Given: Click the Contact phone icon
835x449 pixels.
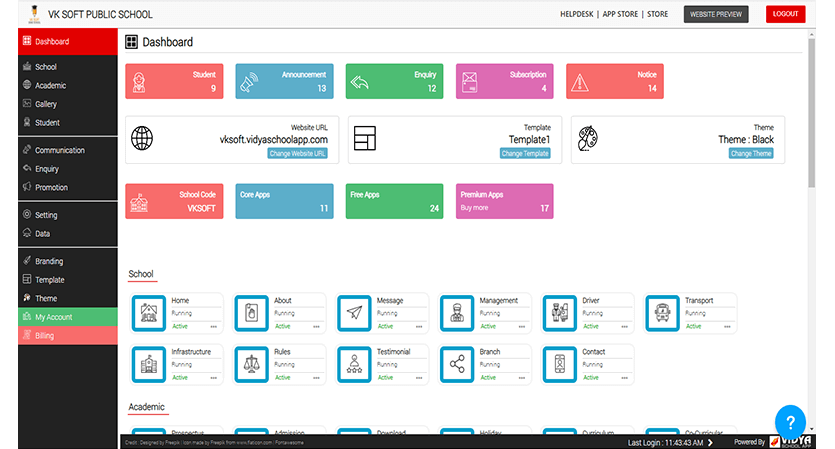Looking at the screenshot, I should pyautogui.click(x=560, y=364).
